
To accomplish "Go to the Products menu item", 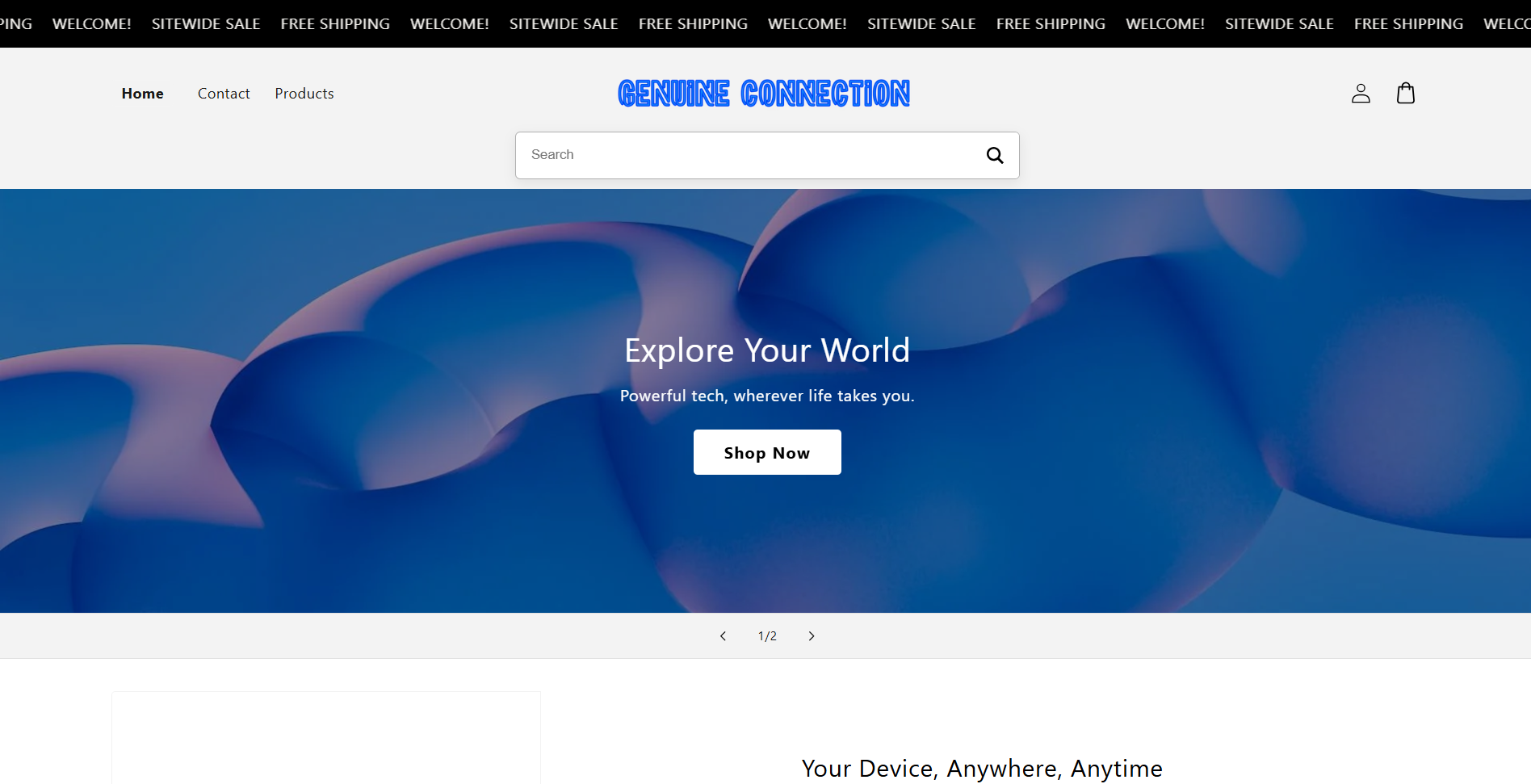I will [x=304, y=94].
